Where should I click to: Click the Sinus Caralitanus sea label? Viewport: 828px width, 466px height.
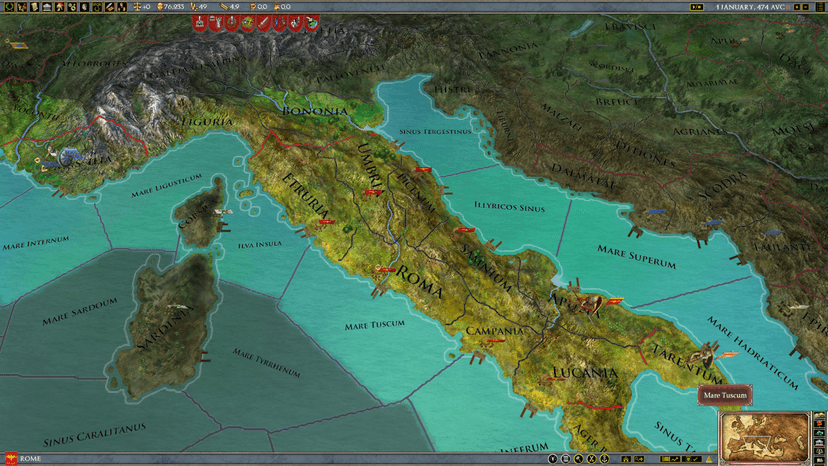point(94,434)
